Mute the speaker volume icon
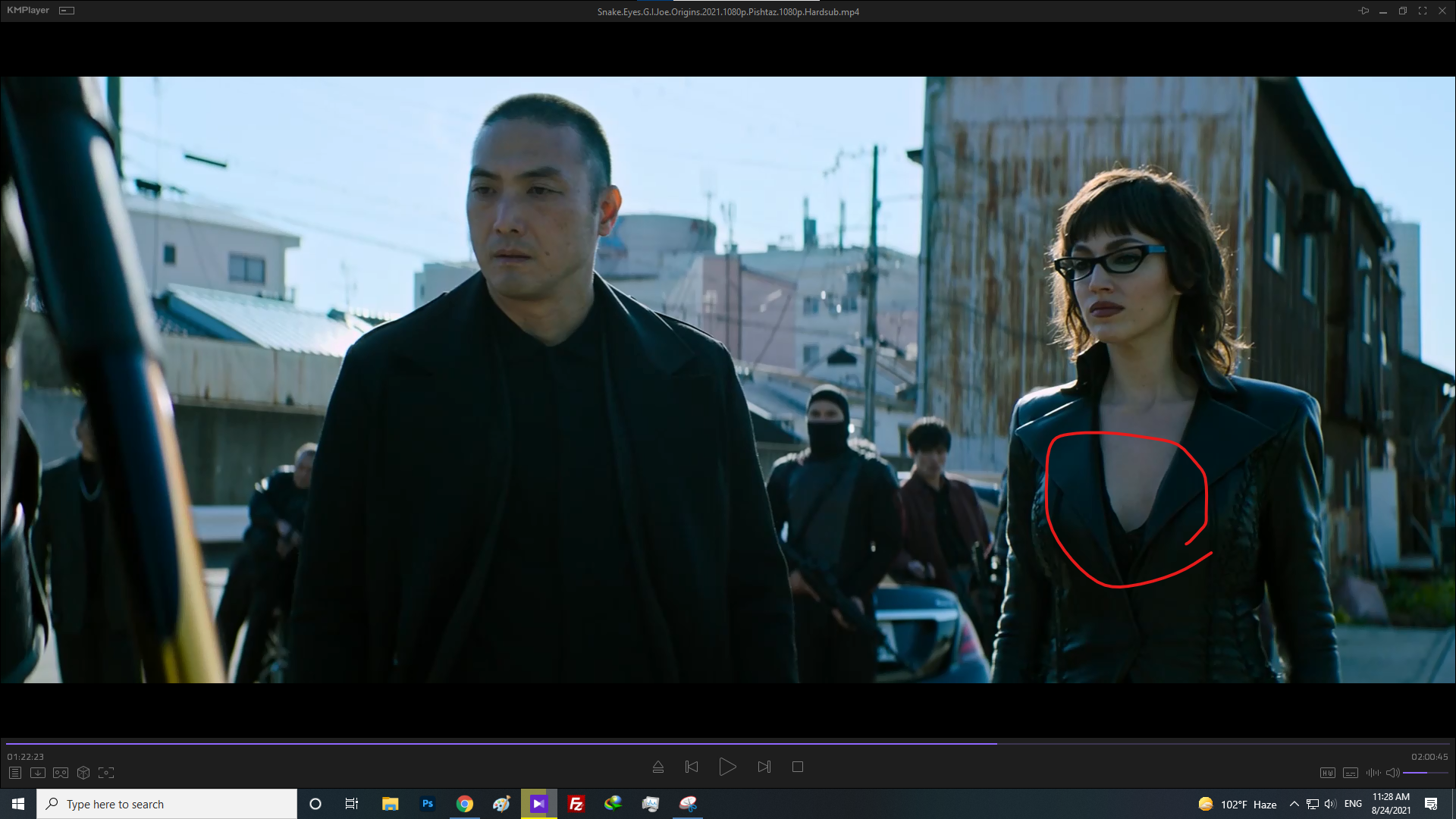 tap(1392, 773)
